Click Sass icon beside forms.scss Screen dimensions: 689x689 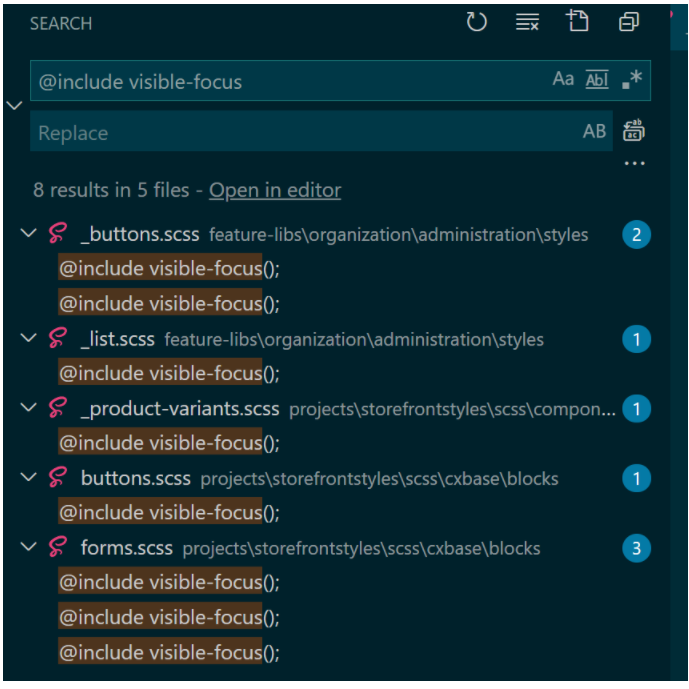click(x=58, y=547)
